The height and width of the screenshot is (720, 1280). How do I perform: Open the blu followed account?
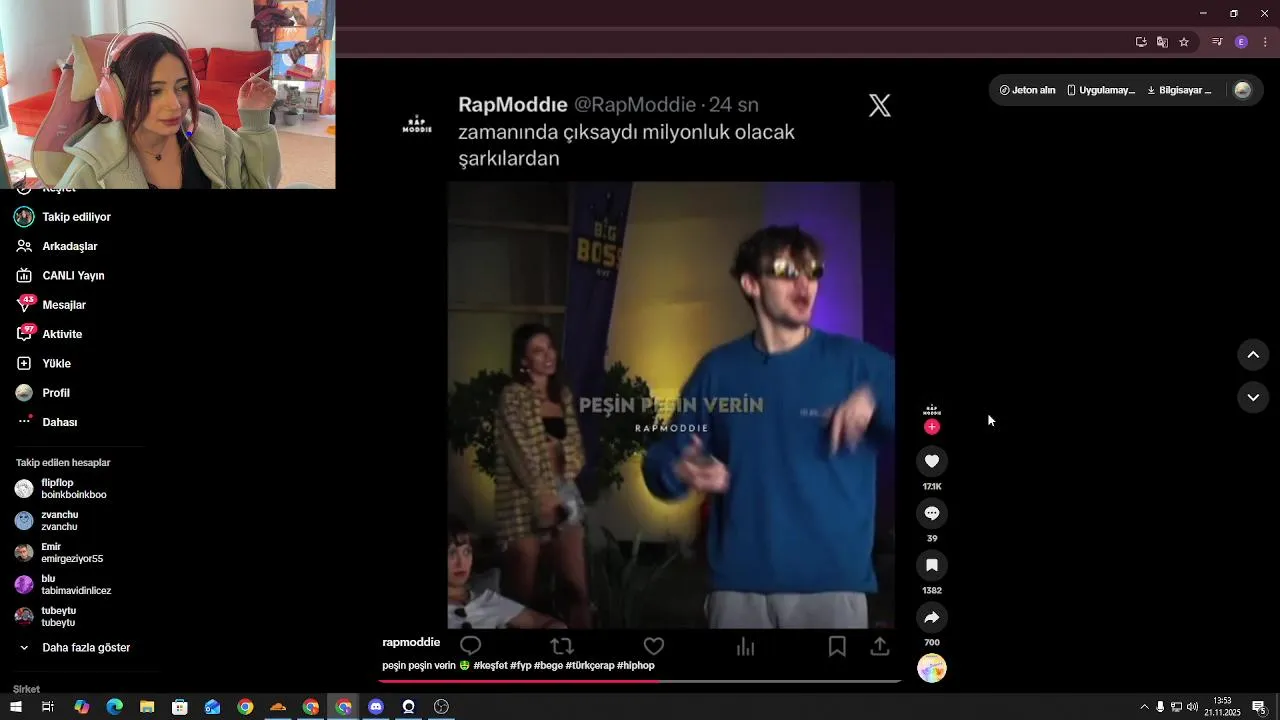pos(63,585)
